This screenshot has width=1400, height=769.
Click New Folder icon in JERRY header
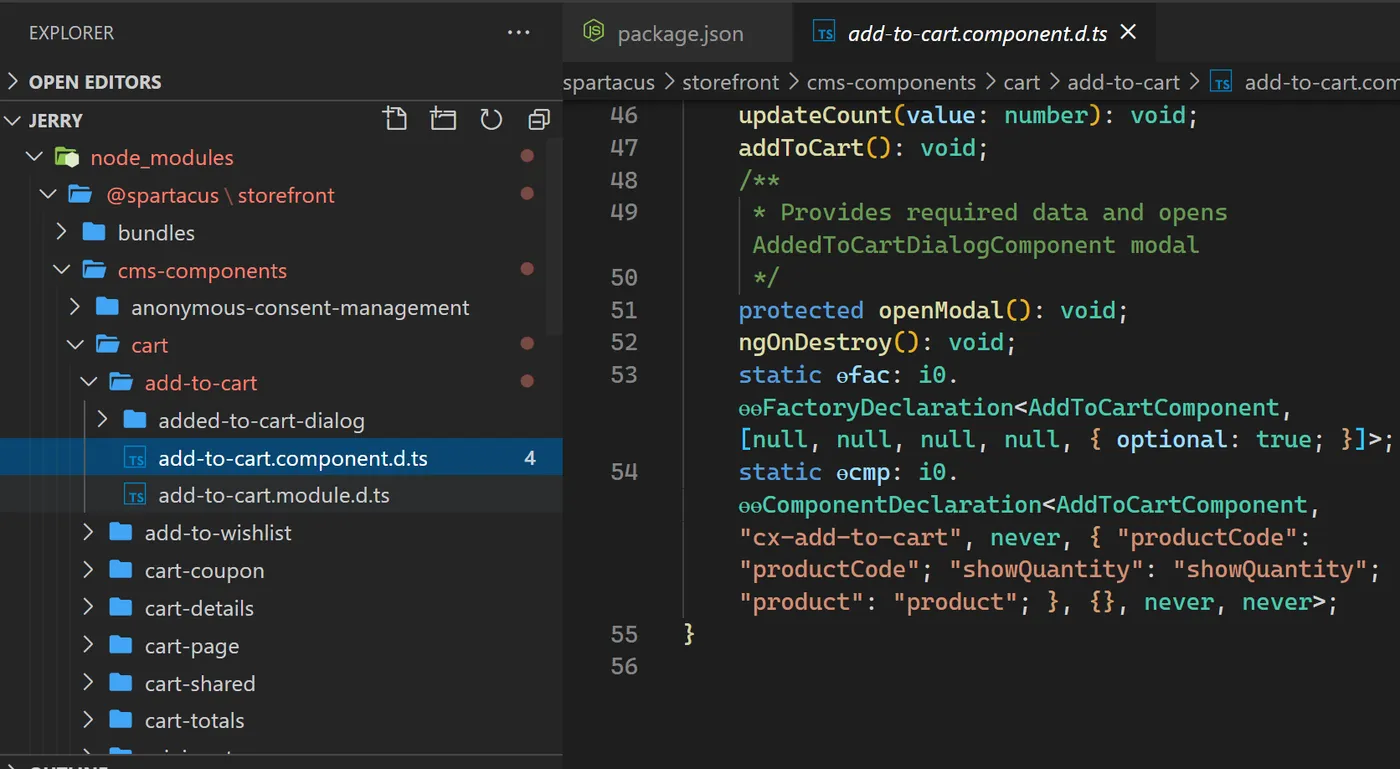(x=443, y=120)
